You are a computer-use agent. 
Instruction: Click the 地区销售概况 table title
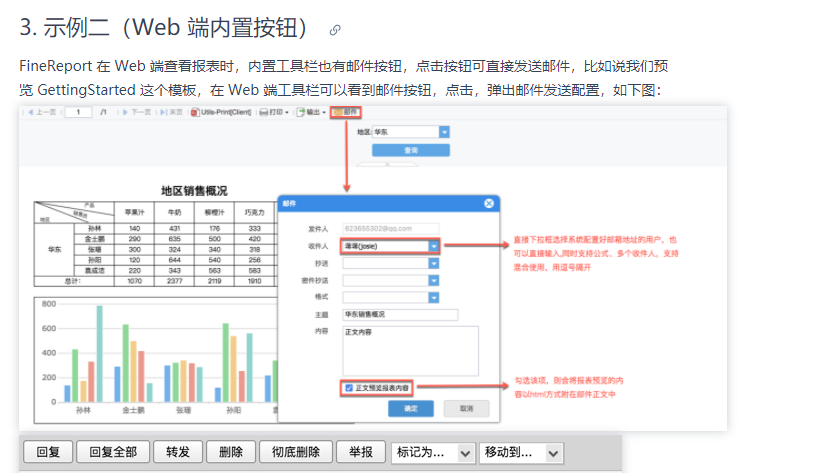point(194,191)
